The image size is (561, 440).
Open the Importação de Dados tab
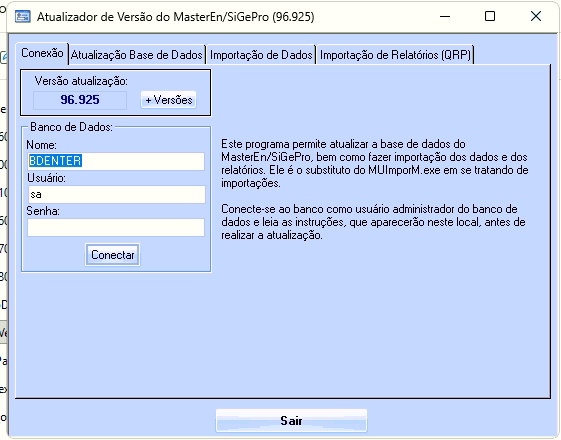tap(261, 55)
